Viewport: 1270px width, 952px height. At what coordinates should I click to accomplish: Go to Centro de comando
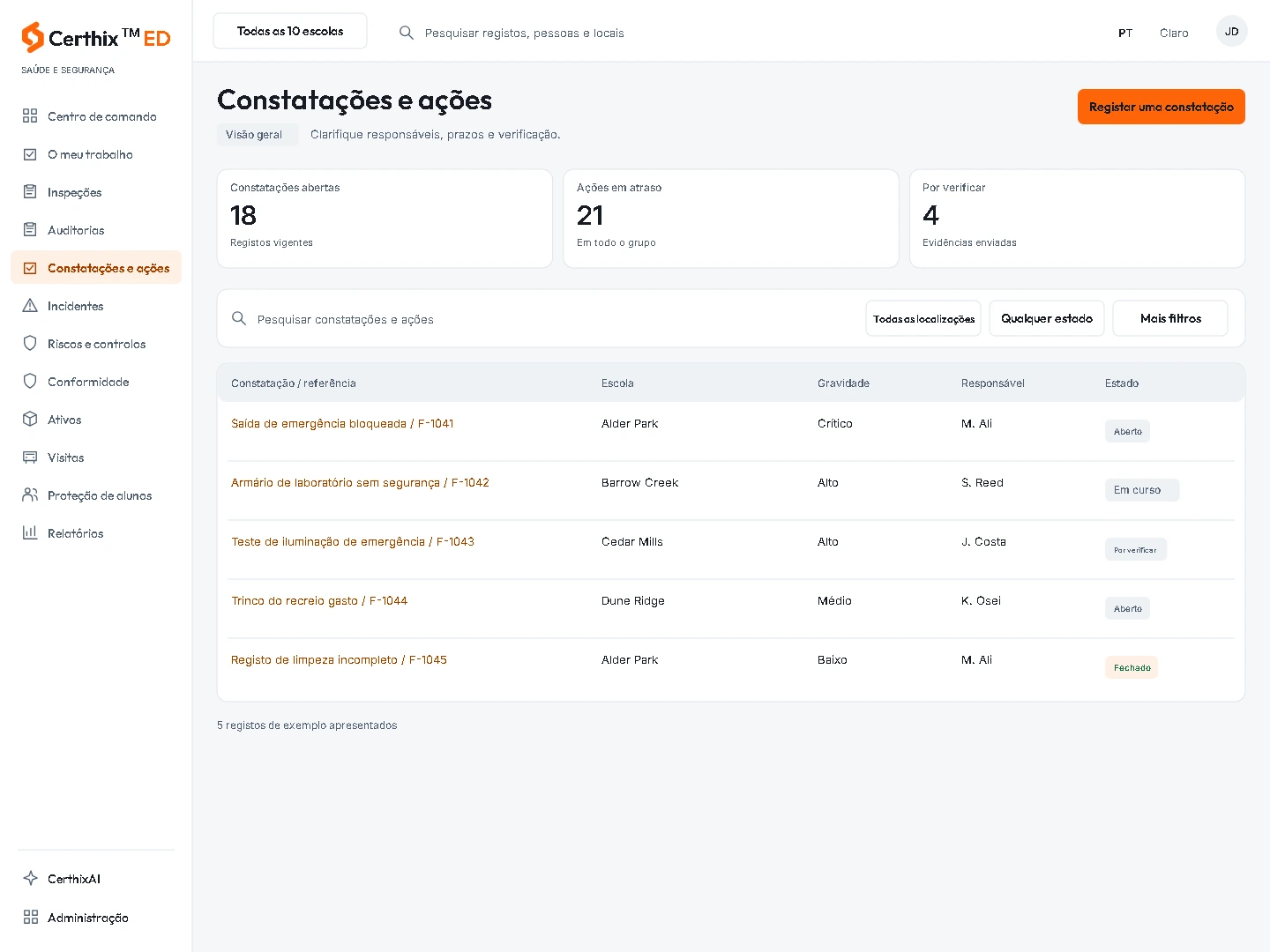click(x=96, y=115)
